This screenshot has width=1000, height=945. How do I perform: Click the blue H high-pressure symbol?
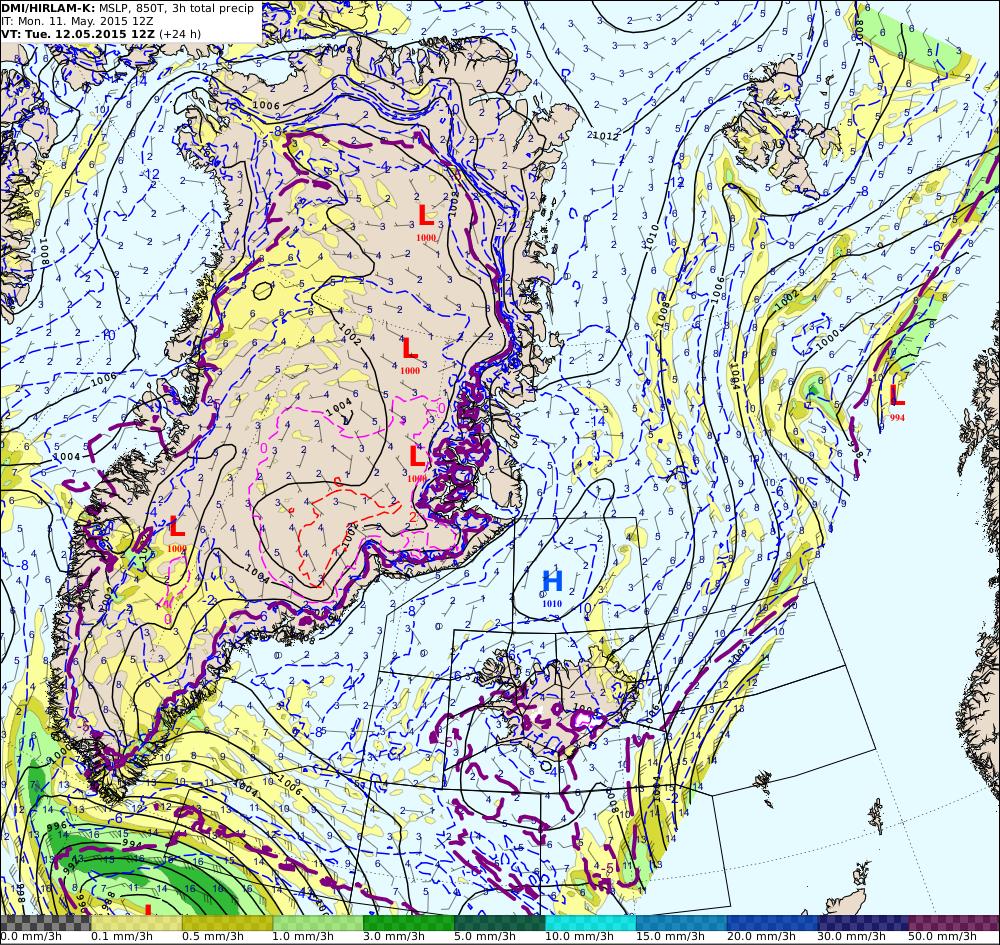click(552, 581)
